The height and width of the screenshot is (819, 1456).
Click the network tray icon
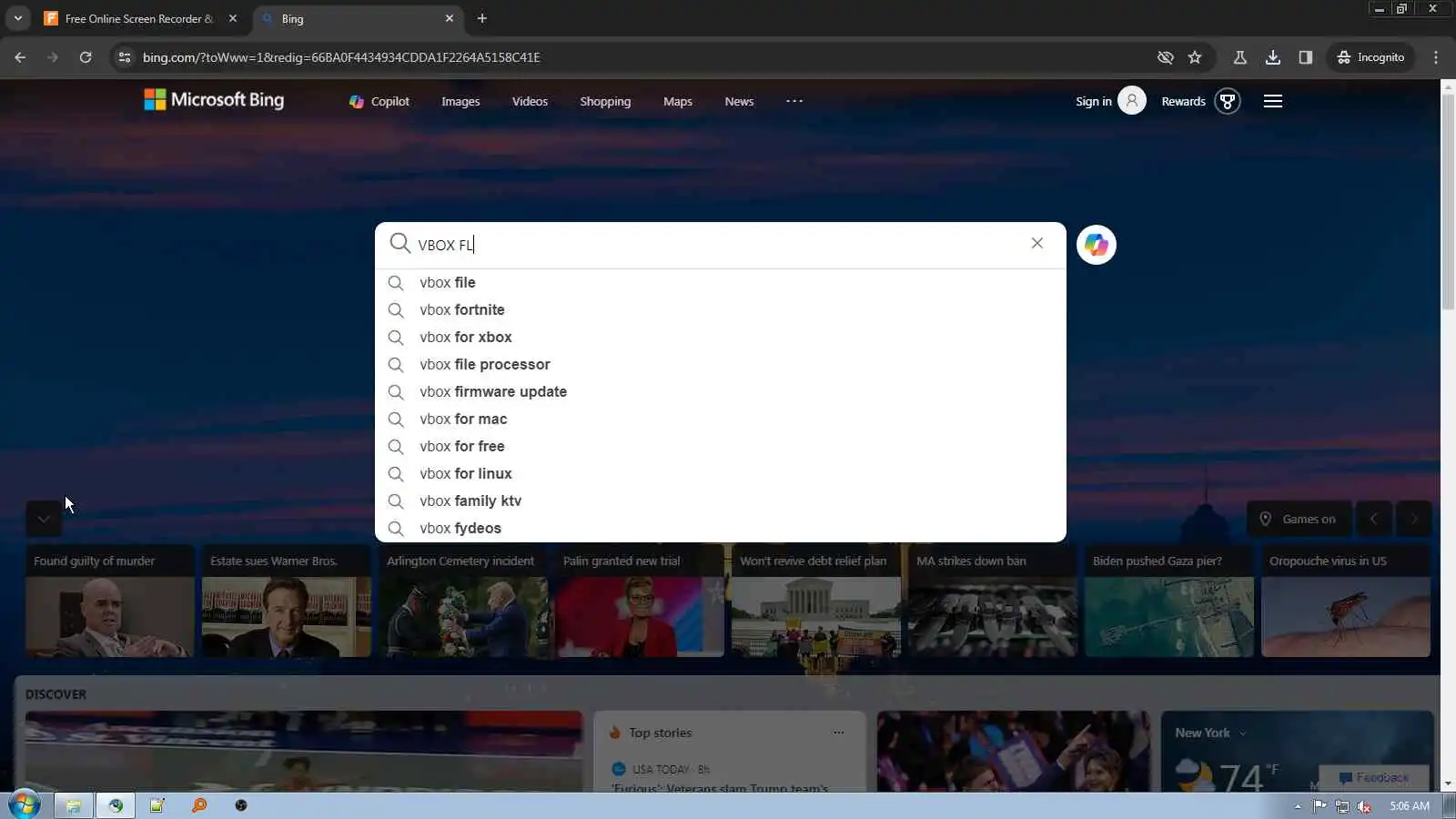[x=1341, y=806]
